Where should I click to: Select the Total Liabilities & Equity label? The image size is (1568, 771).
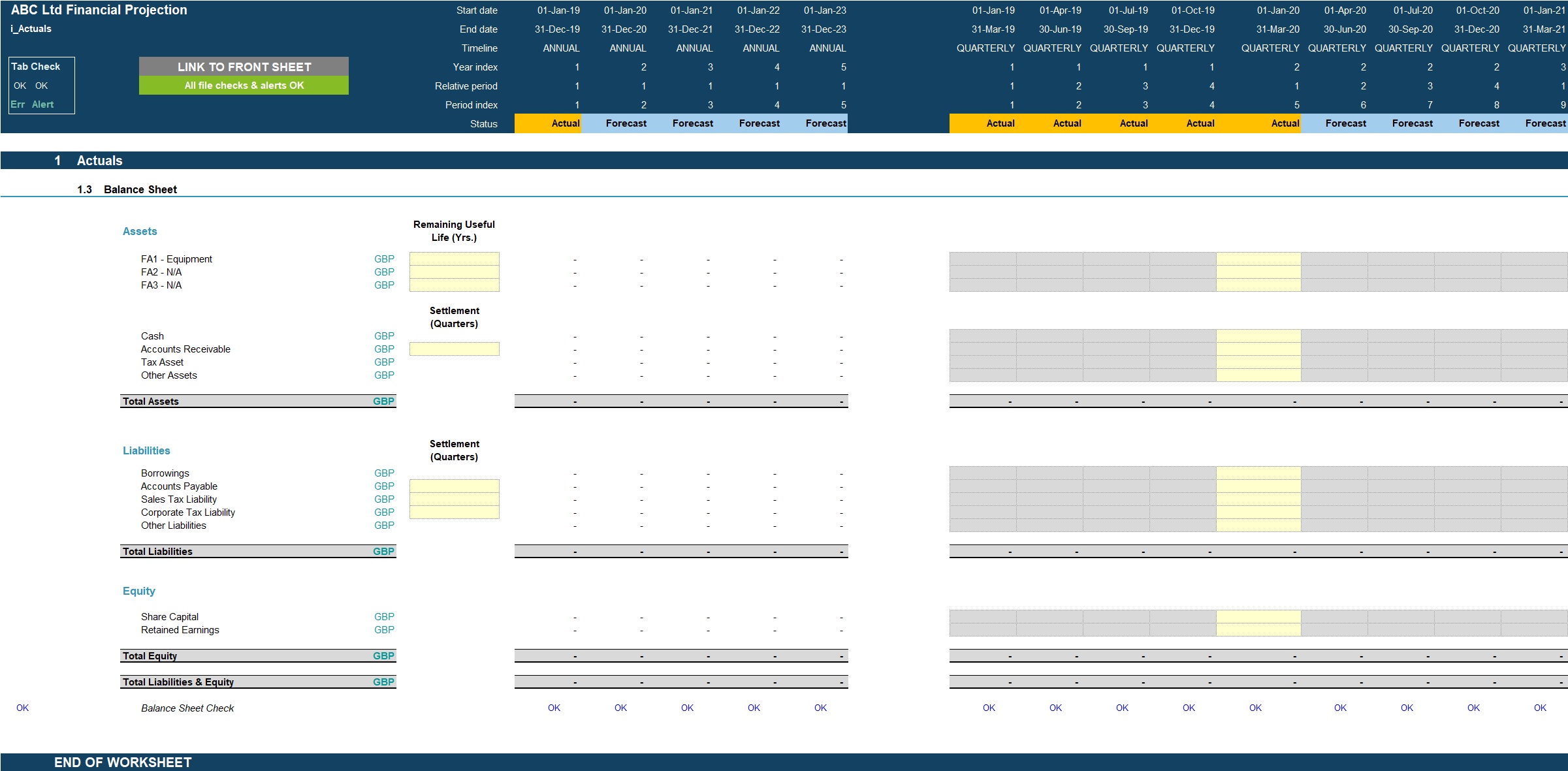point(178,682)
